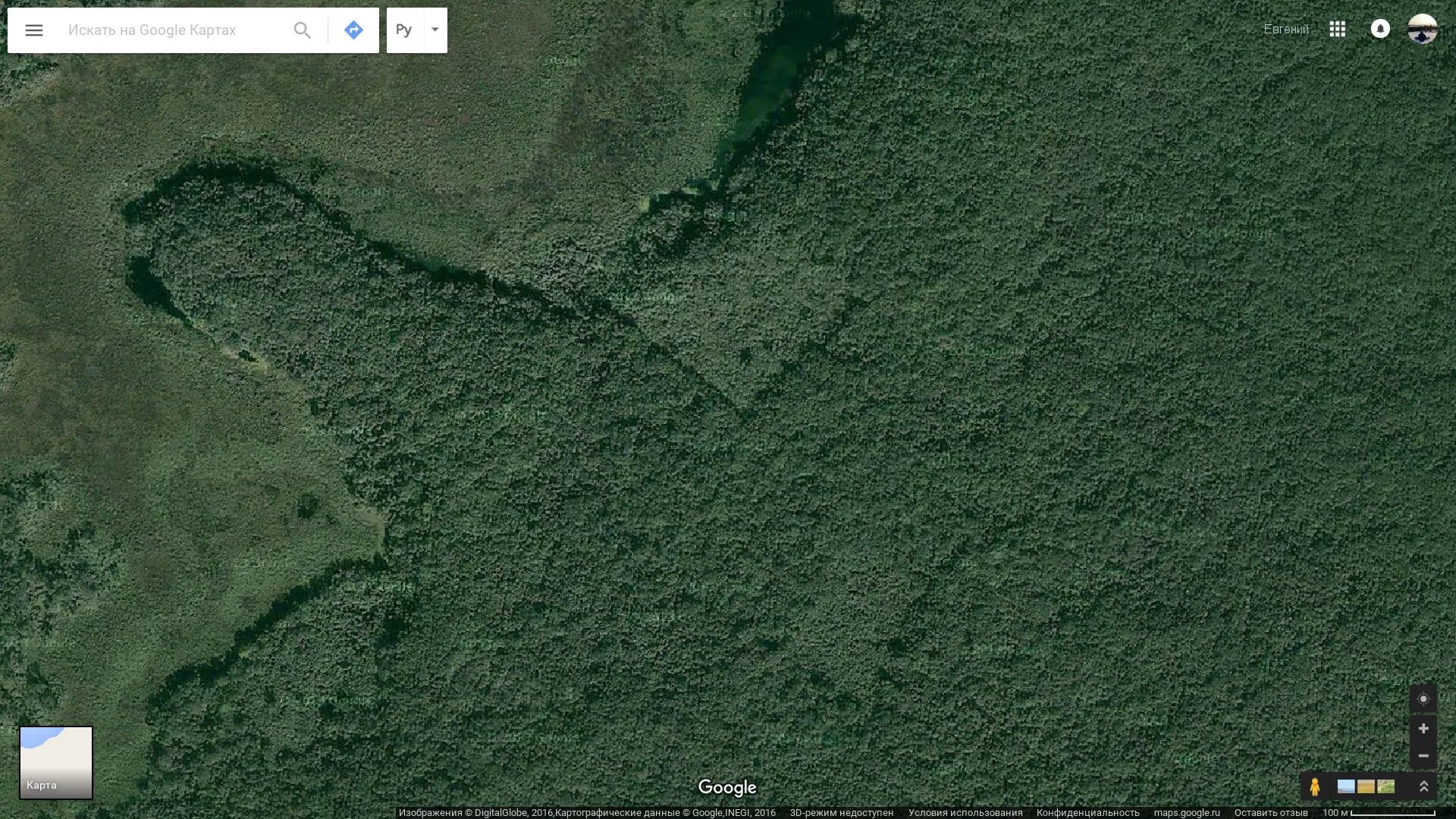Open the first blue sky photo thumbnail

click(1346, 786)
